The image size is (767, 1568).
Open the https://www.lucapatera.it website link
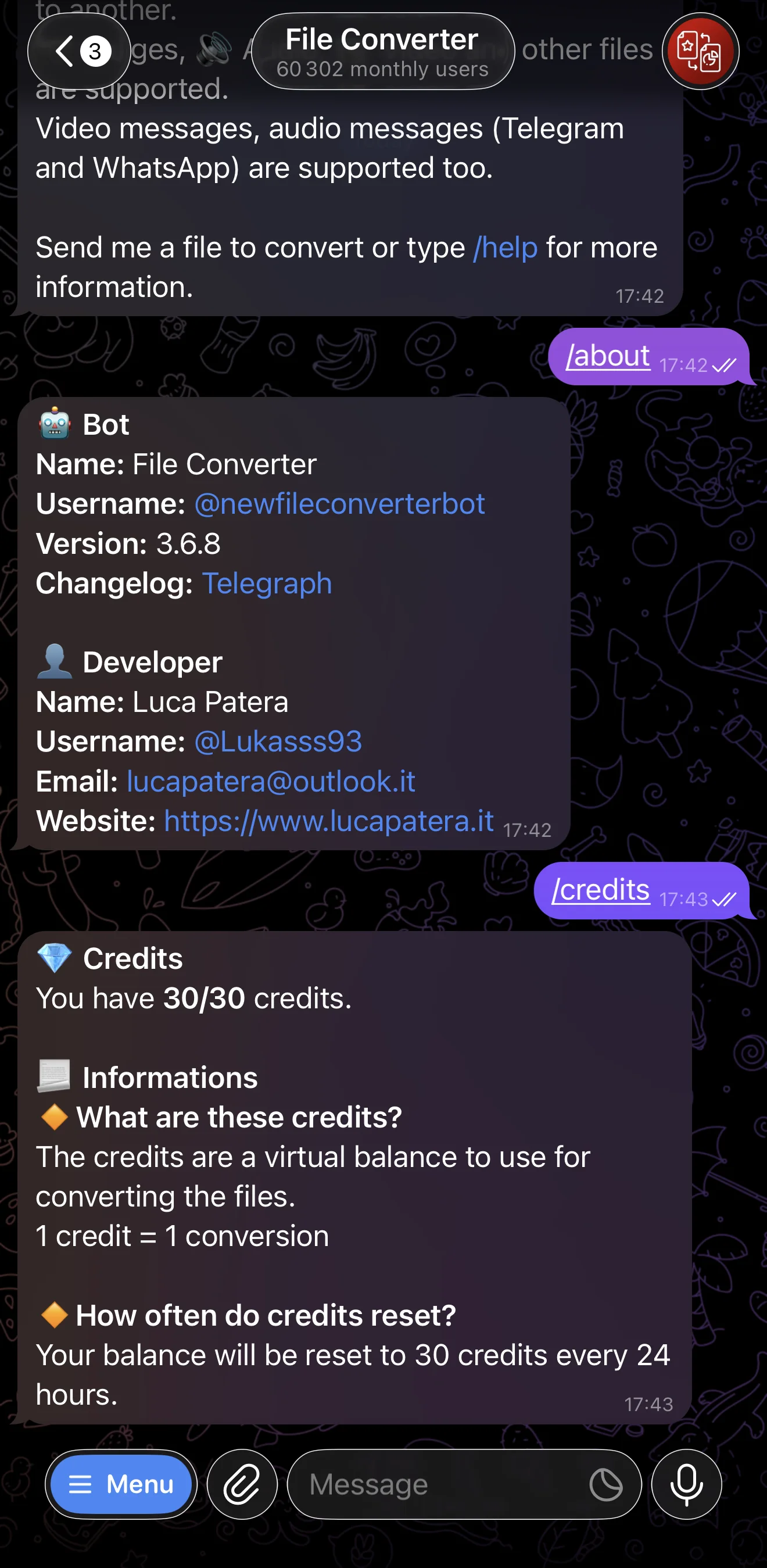(x=329, y=821)
